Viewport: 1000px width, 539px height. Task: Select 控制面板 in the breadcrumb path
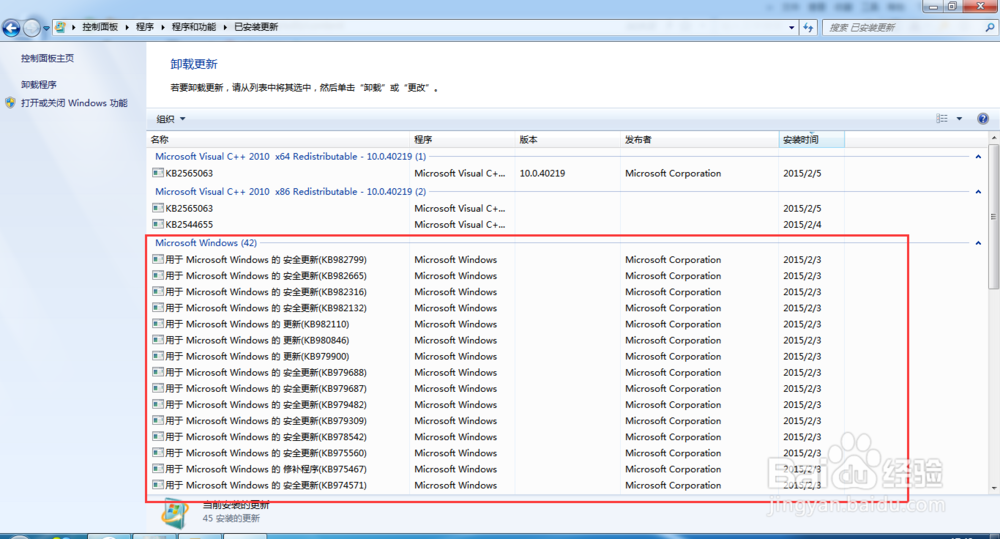tap(100, 27)
